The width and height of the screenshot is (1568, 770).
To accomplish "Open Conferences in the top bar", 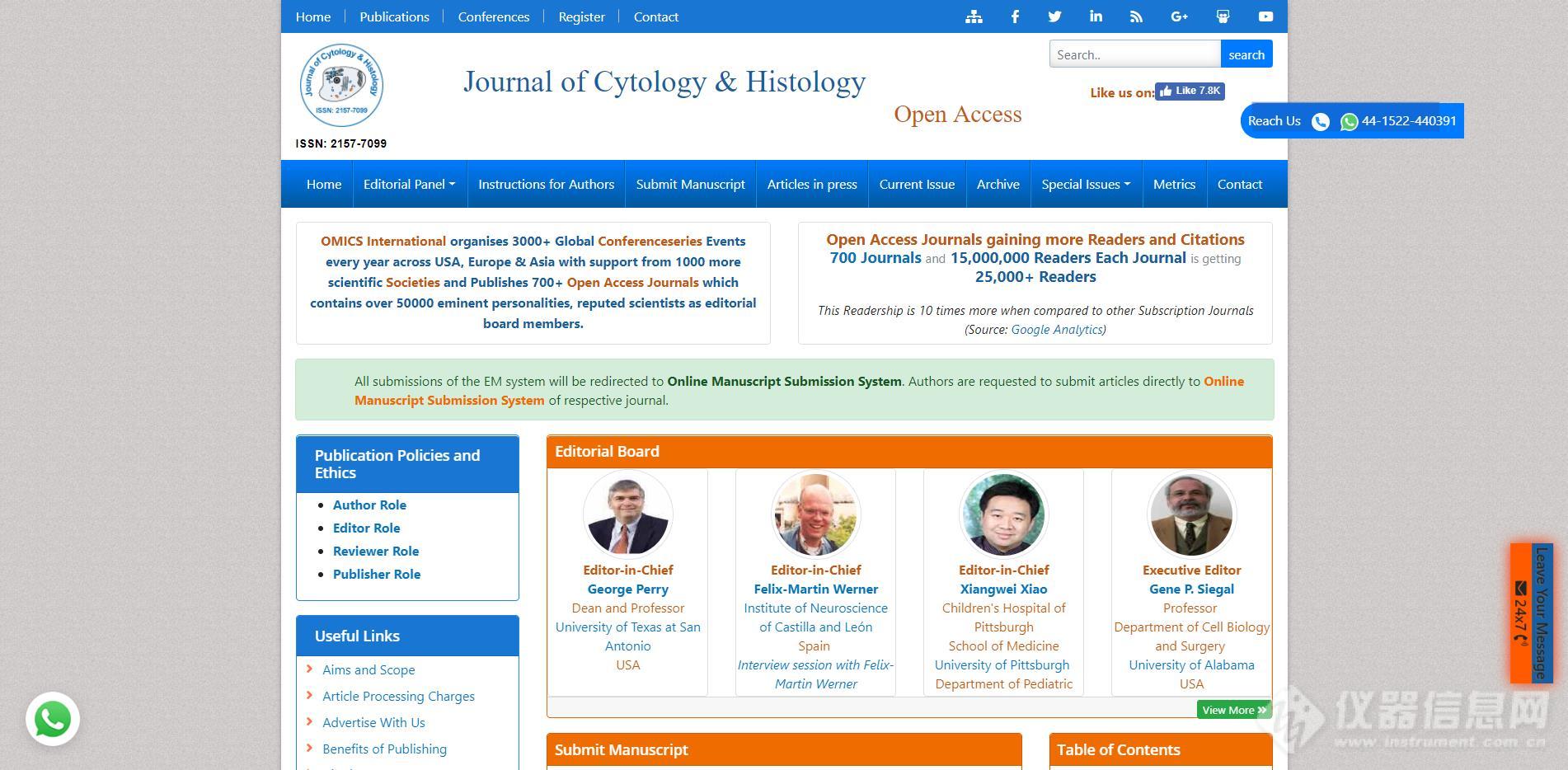I will pyautogui.click(x=494, y=16).
